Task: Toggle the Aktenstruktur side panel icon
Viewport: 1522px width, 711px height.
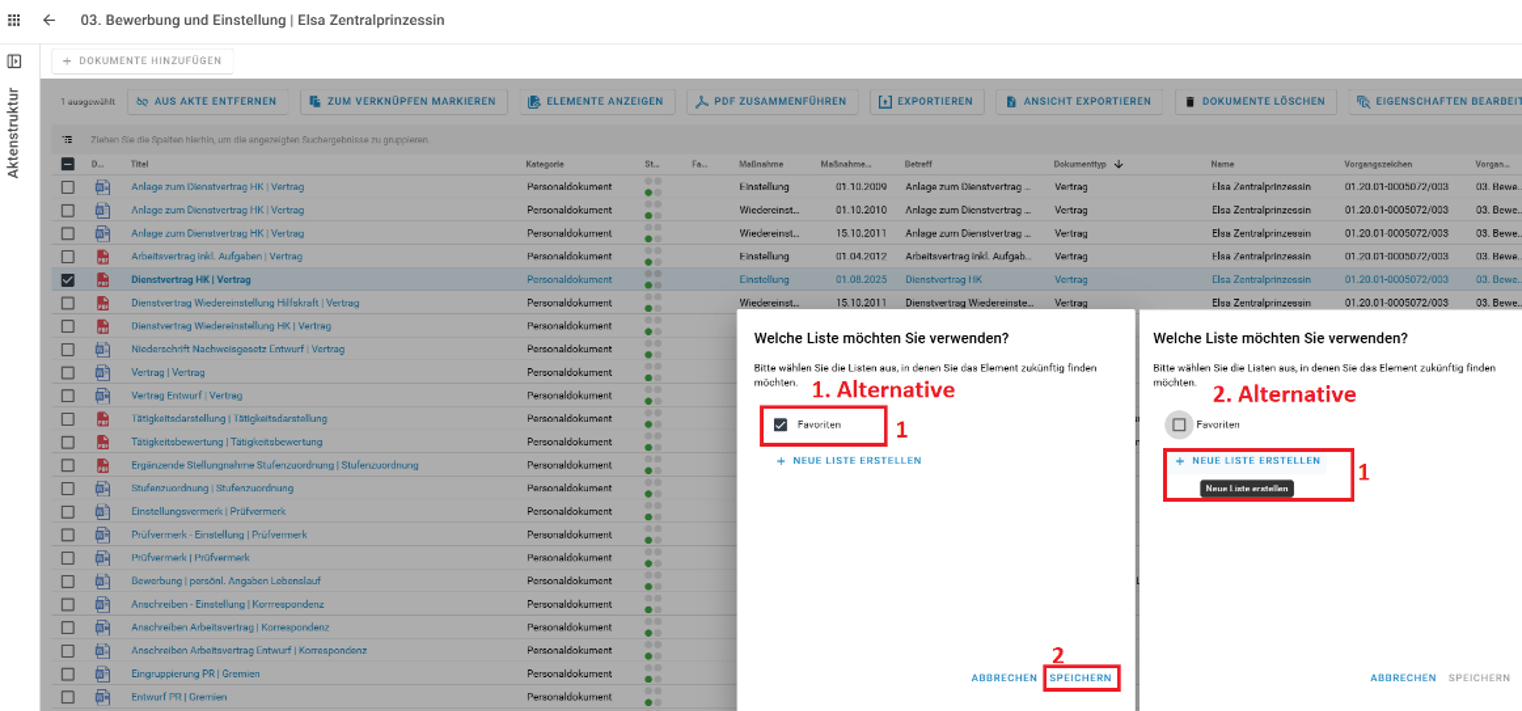Action: click(14, 62)
